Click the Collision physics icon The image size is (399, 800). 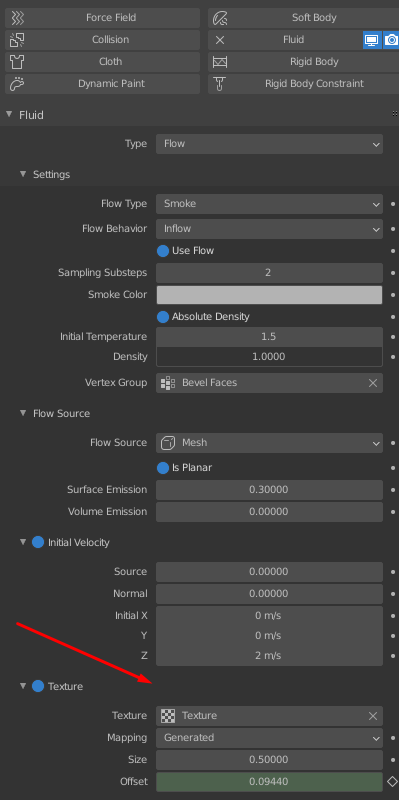point(17,40)
